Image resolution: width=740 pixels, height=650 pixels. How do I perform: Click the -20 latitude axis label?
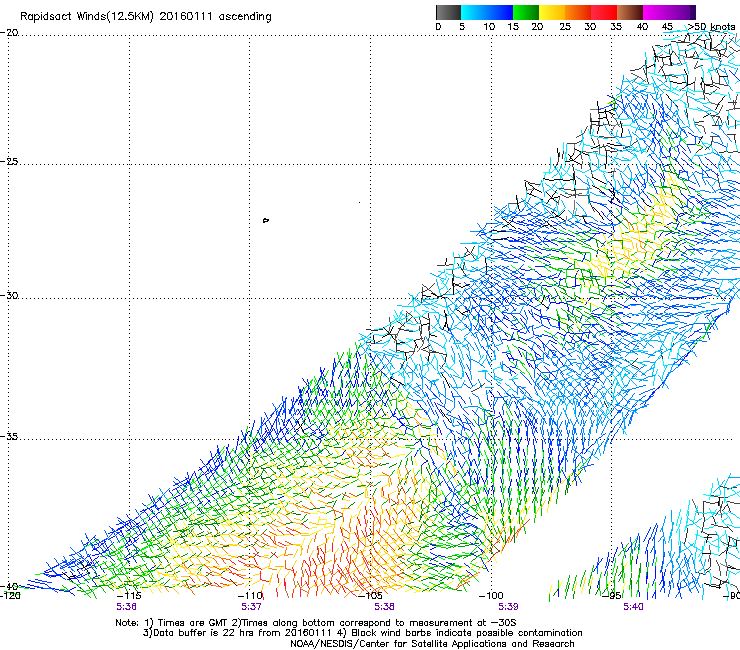pos(9,33)
